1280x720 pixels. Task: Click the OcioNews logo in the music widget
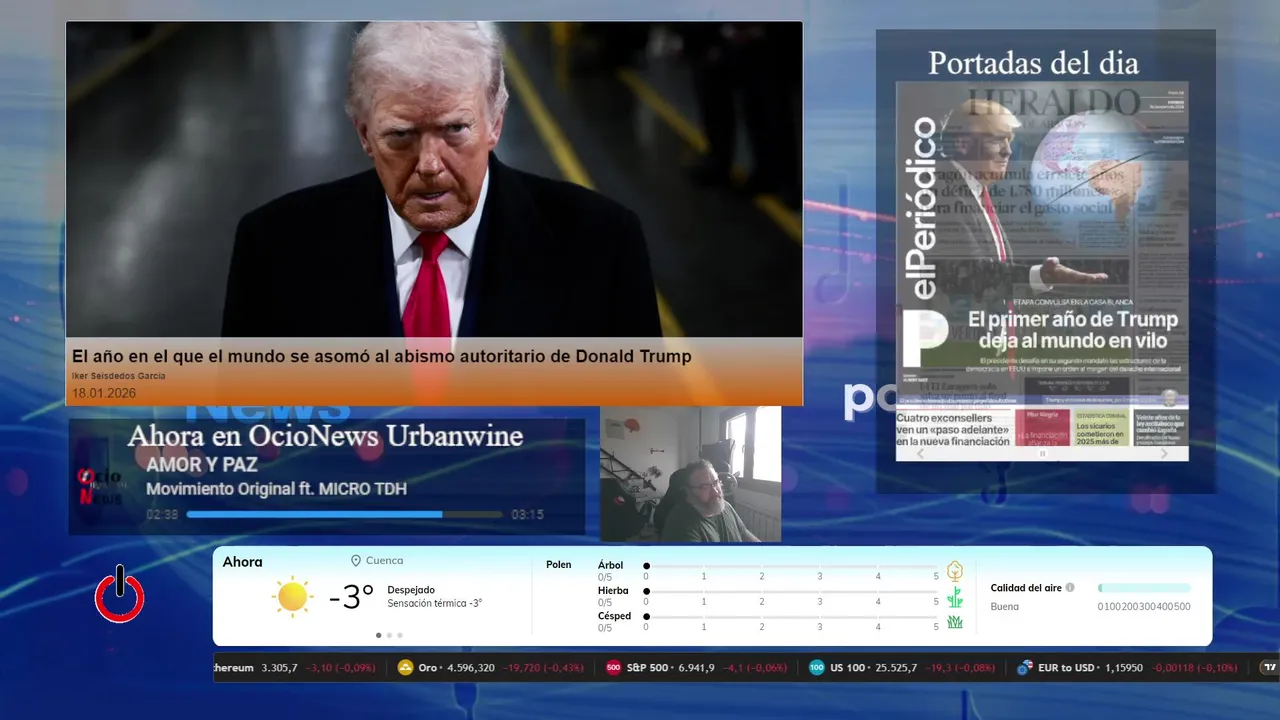pyautogui.click(x=100, y=486)
